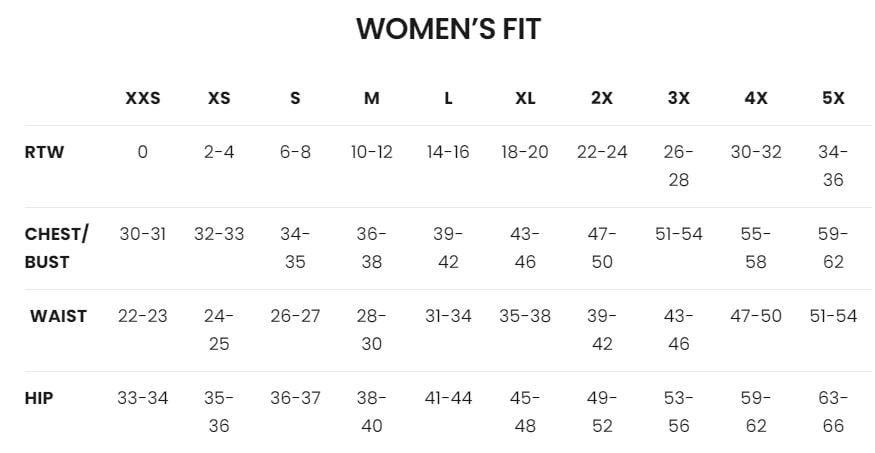Image resolution: width=875 pixels, height=453 pixels.
Task: Select the HIP row label
Action: click(x=39, y=398)
